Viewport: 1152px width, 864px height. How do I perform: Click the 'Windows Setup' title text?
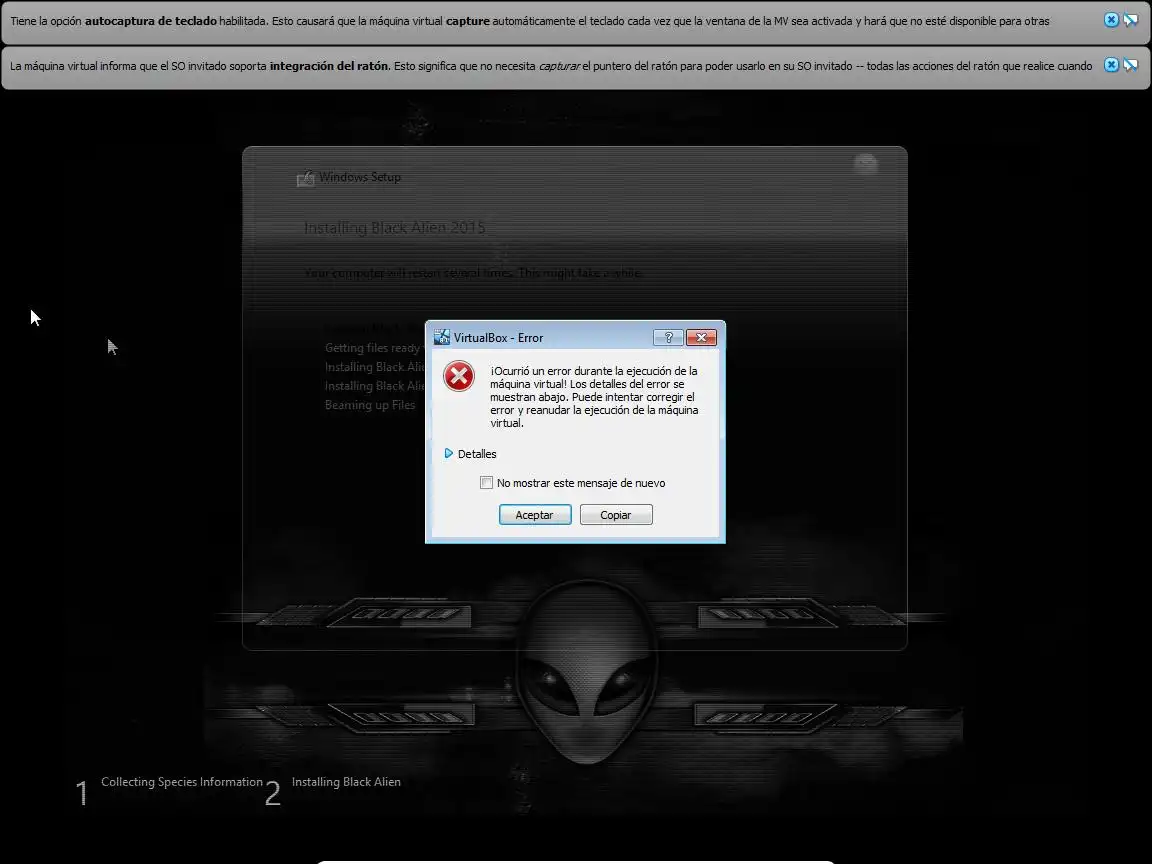tap(360, 177)
